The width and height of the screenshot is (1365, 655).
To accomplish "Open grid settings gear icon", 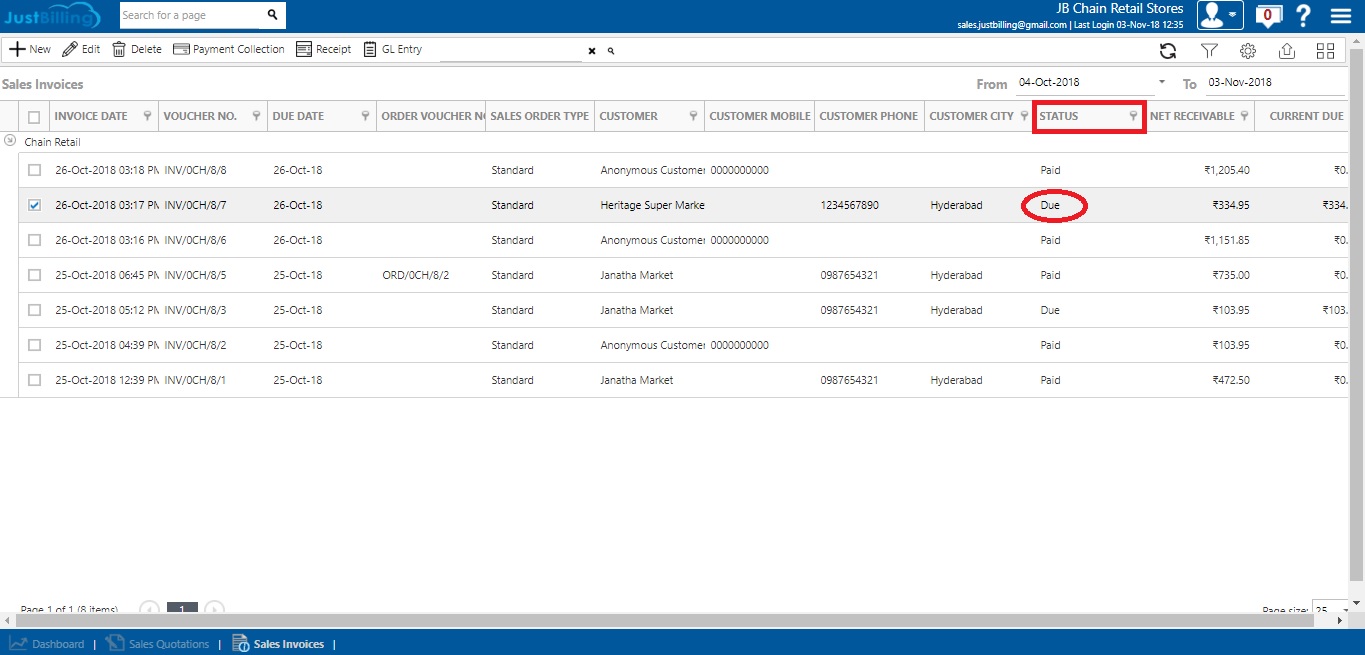I will 1248,51.
